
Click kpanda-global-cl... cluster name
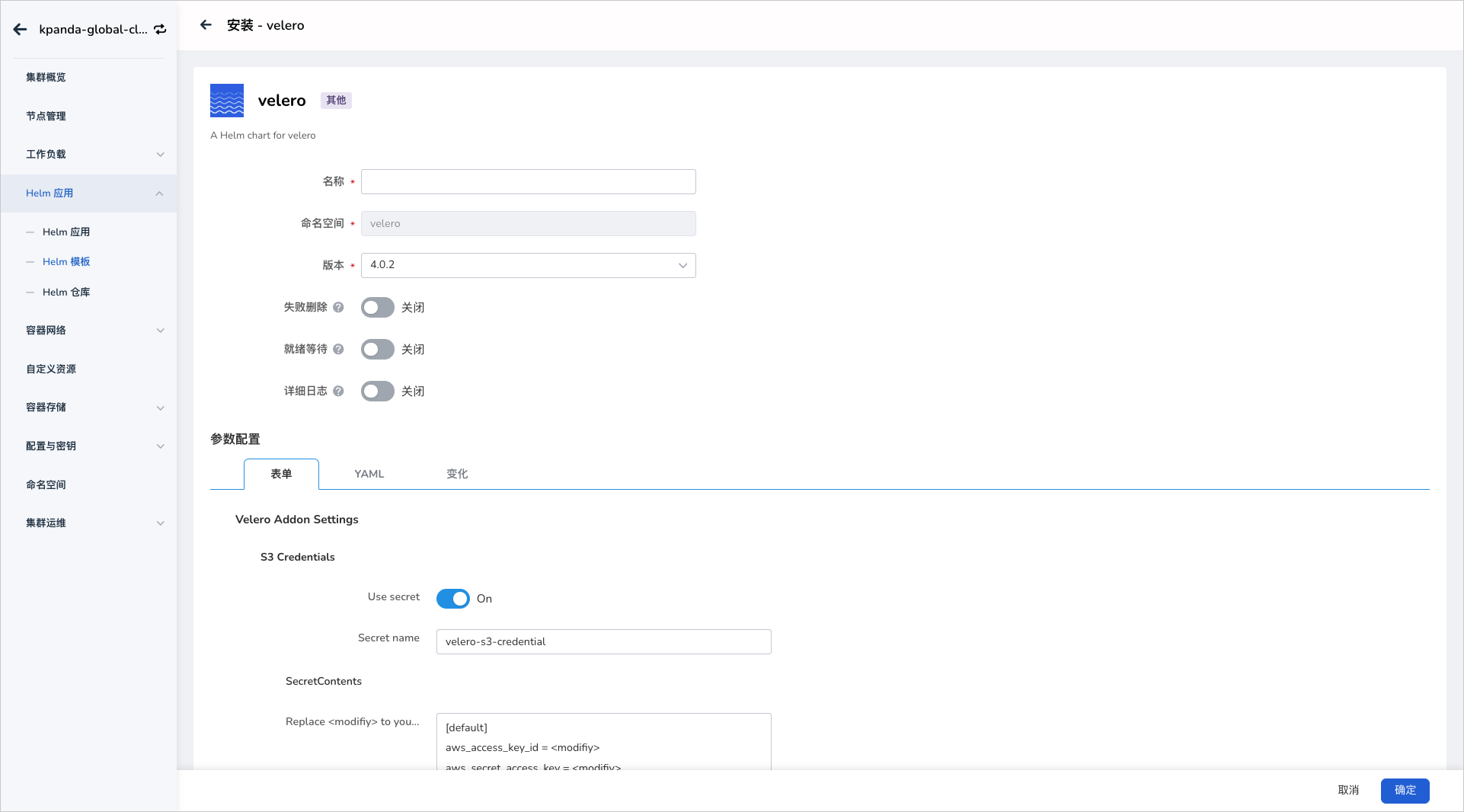point(93,30)
